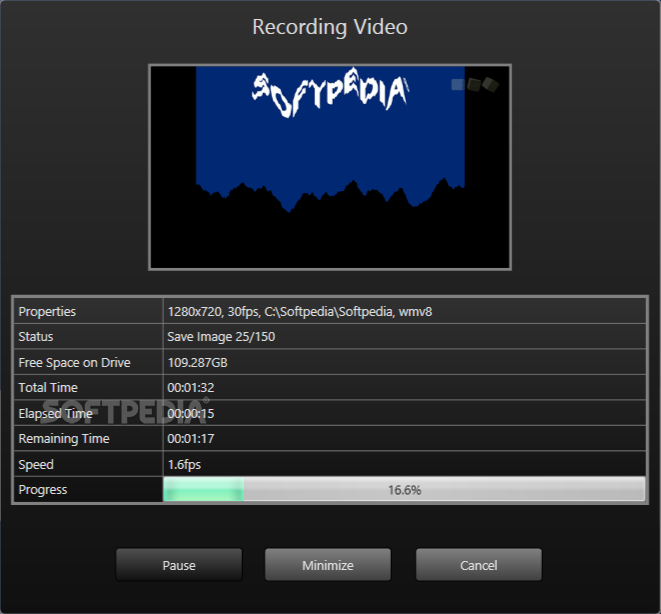Select the Status row label

coord(36,337)
